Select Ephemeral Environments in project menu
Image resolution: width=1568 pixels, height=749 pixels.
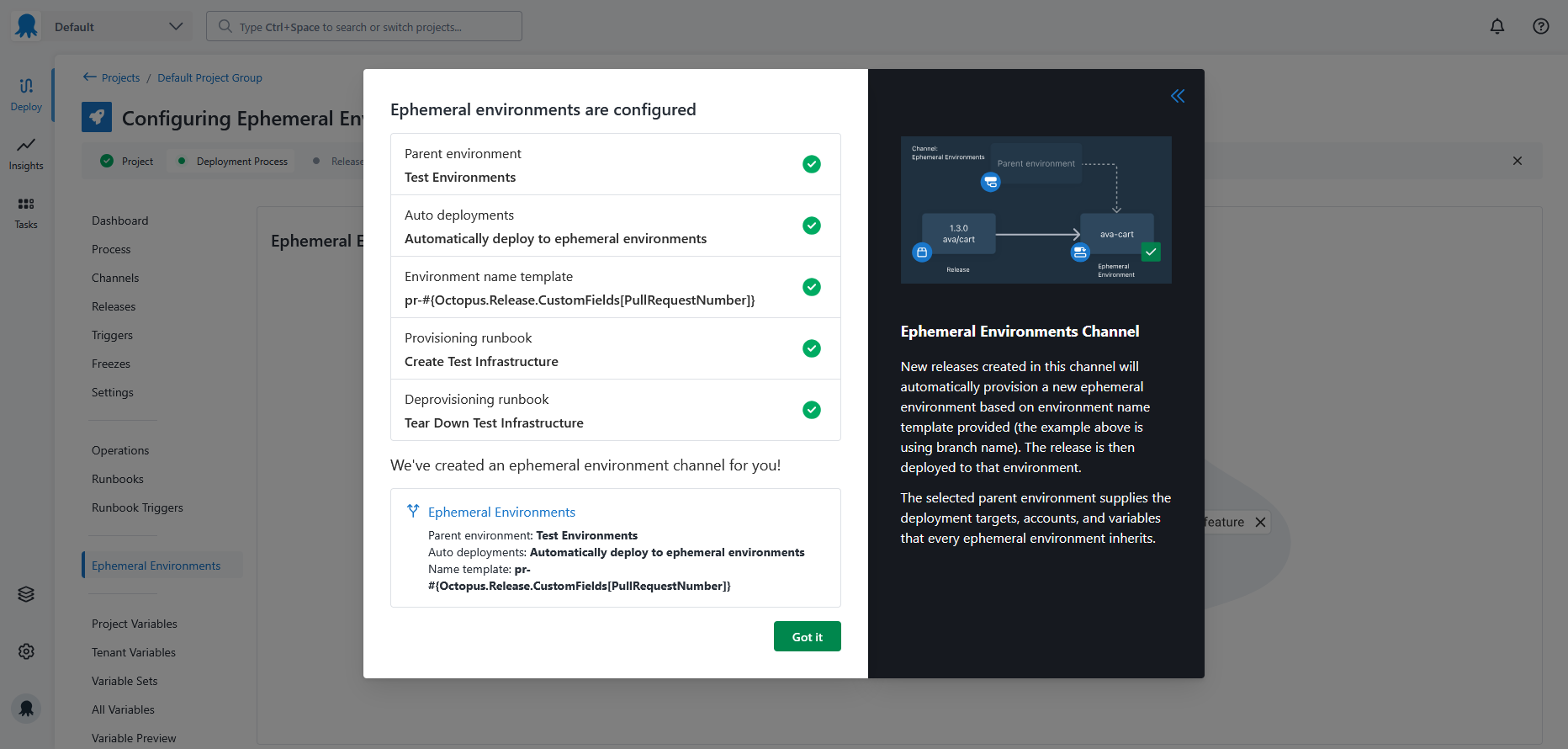[x=162, y=565]
